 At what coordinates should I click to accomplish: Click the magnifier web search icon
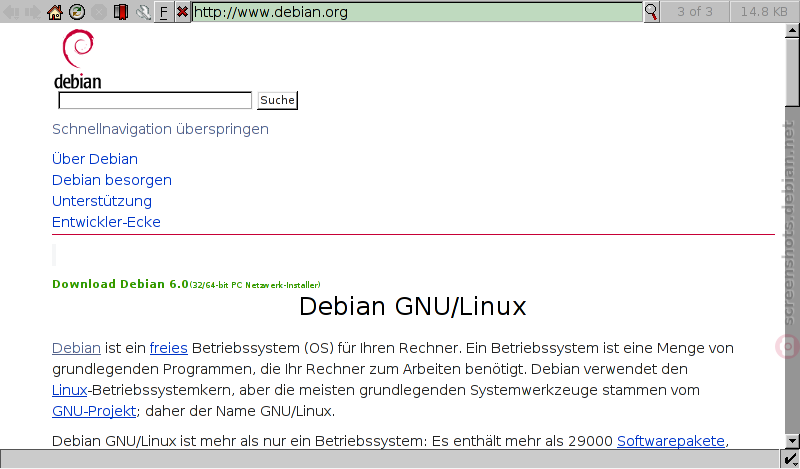652,12
